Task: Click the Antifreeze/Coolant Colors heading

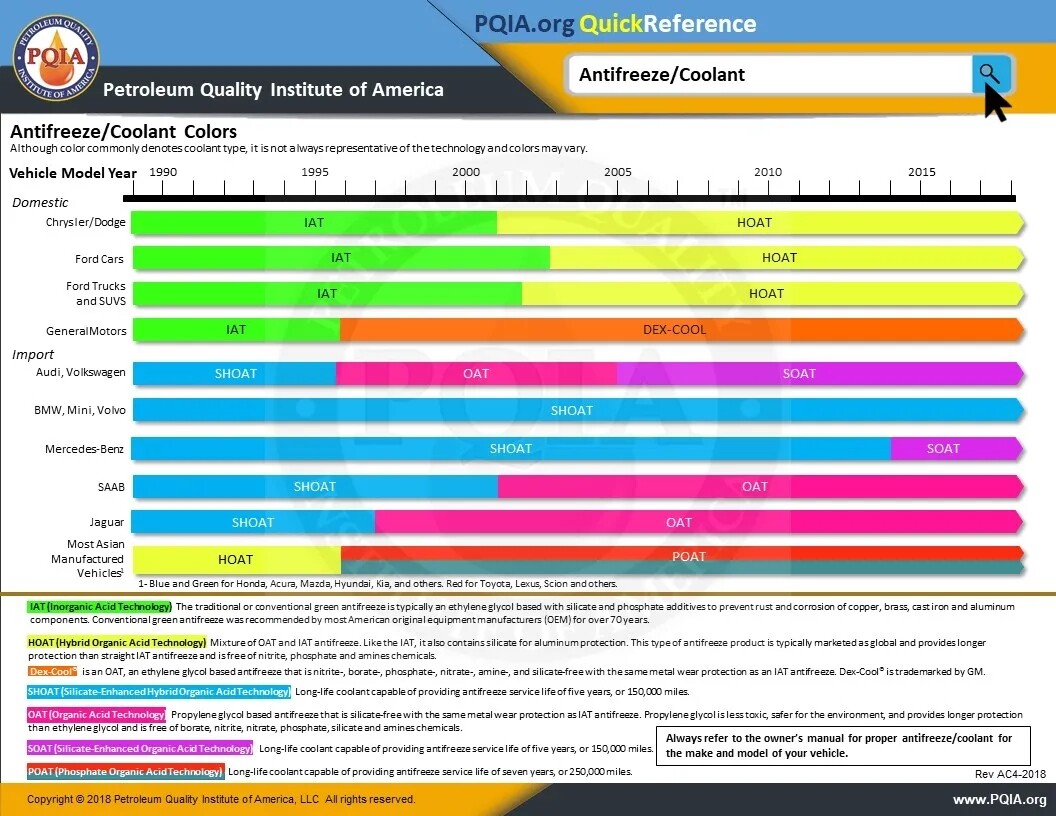Action: coord(123,131)
